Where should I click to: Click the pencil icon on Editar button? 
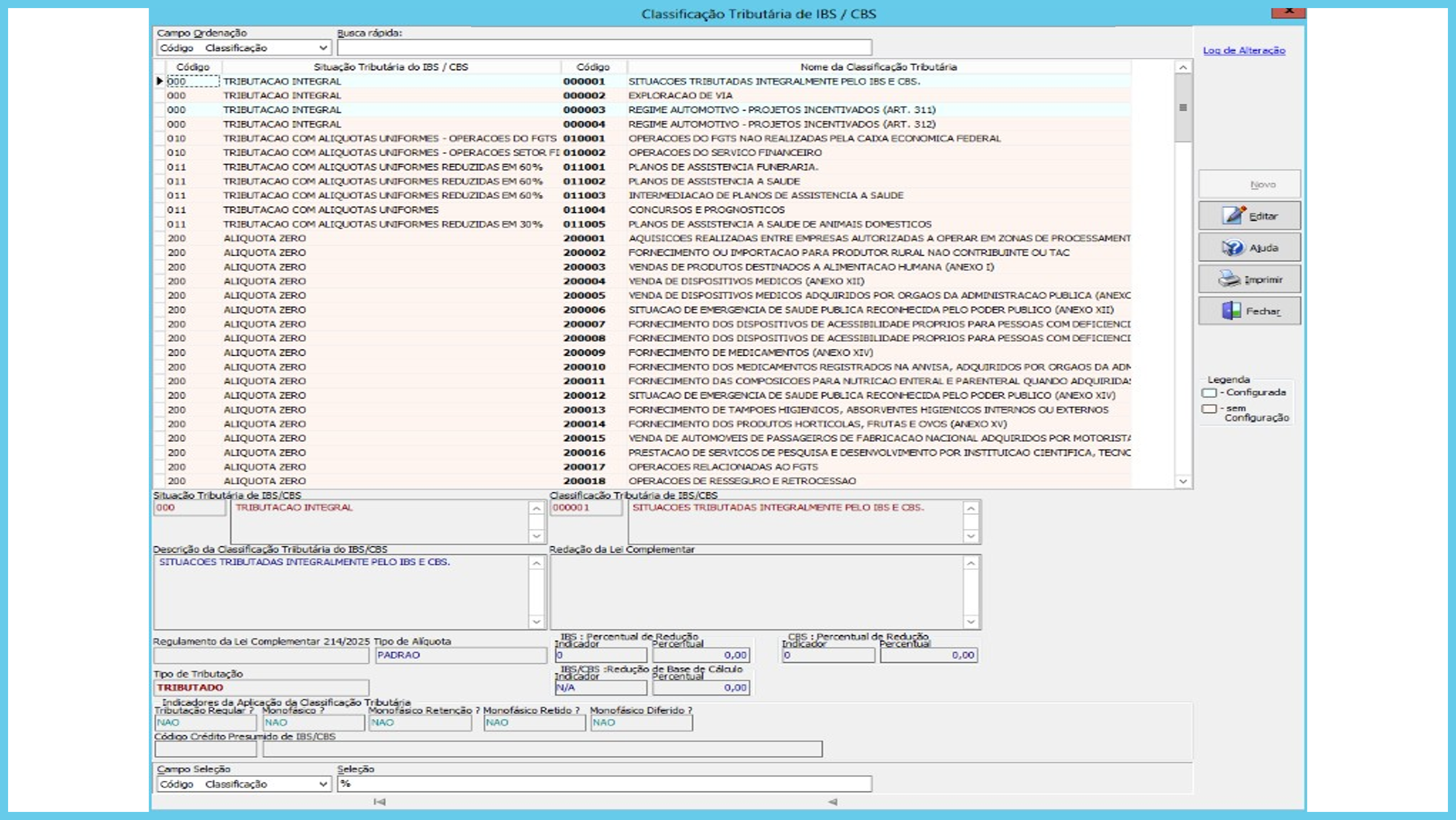(1234, 215)
